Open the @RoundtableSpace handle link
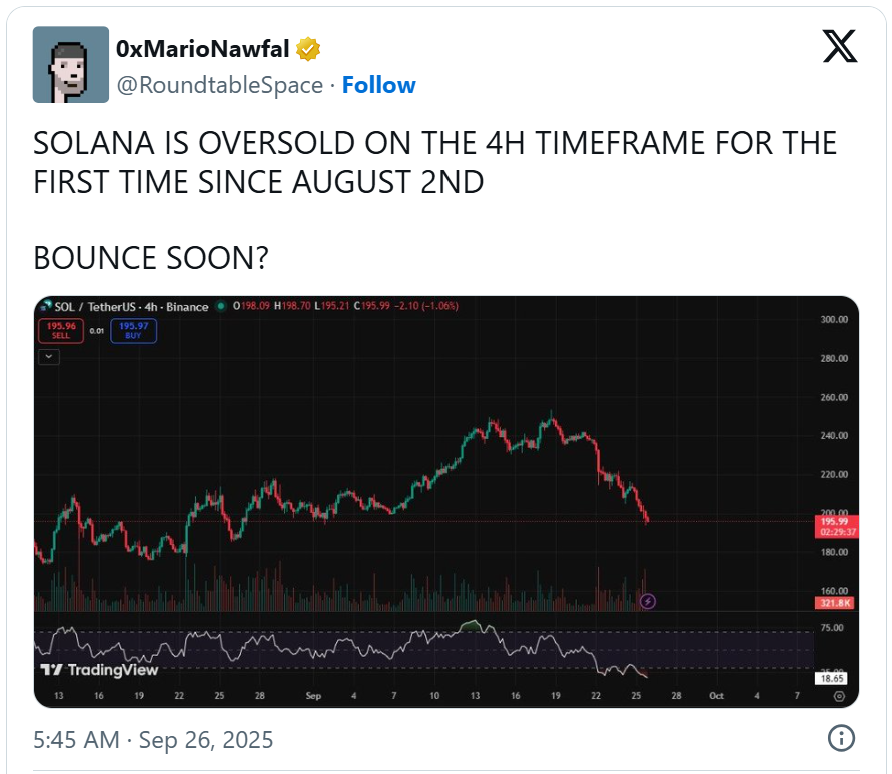This screenshot has width=892, height=774. point(219,85)
